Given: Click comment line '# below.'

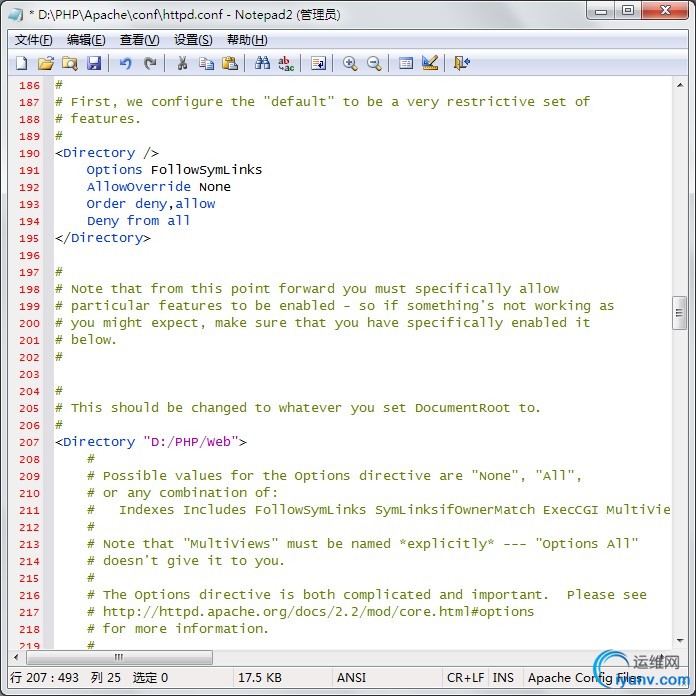Looking at the screenshot, I should pyautogui.click(x=86, y=340).
